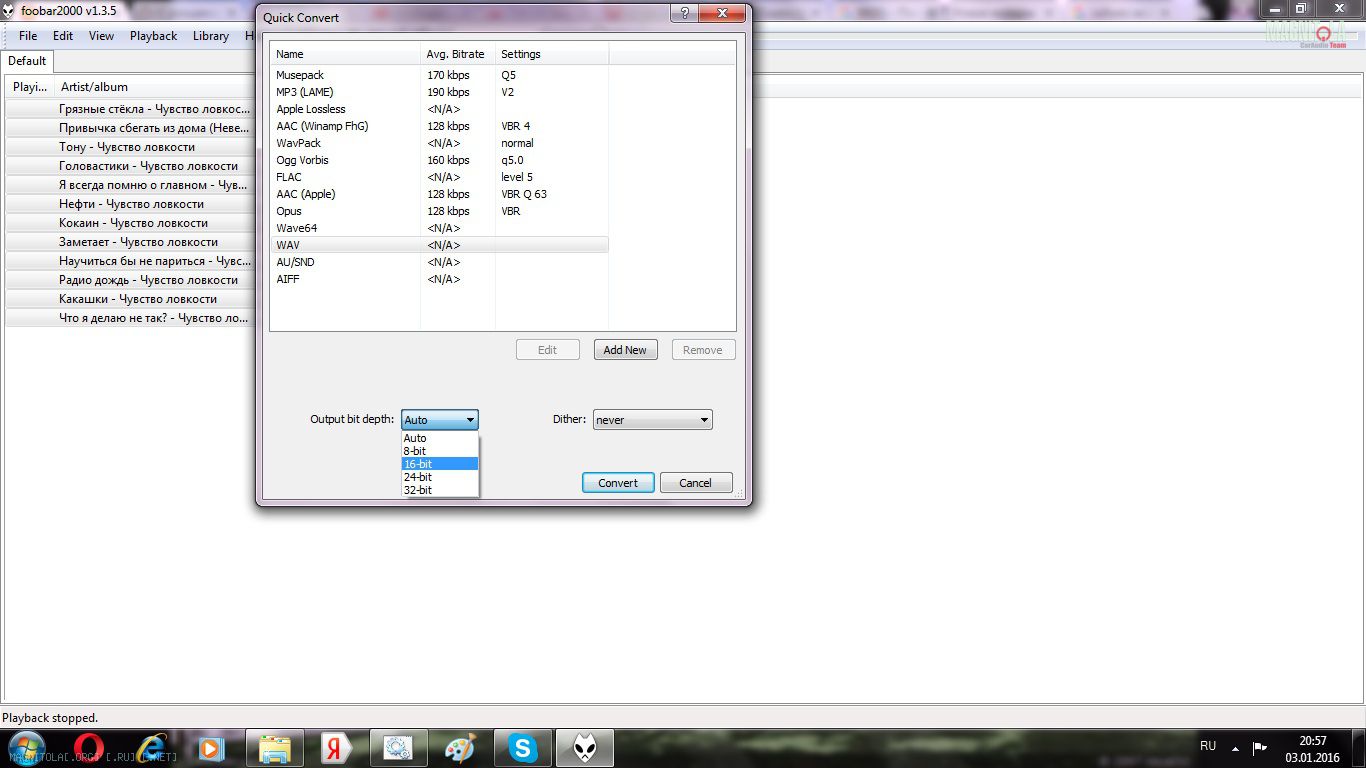This screenshot has height=768, width=1366.
Task: Launch Windows Media Player from taskbar
Action: [x=211, y=748]
